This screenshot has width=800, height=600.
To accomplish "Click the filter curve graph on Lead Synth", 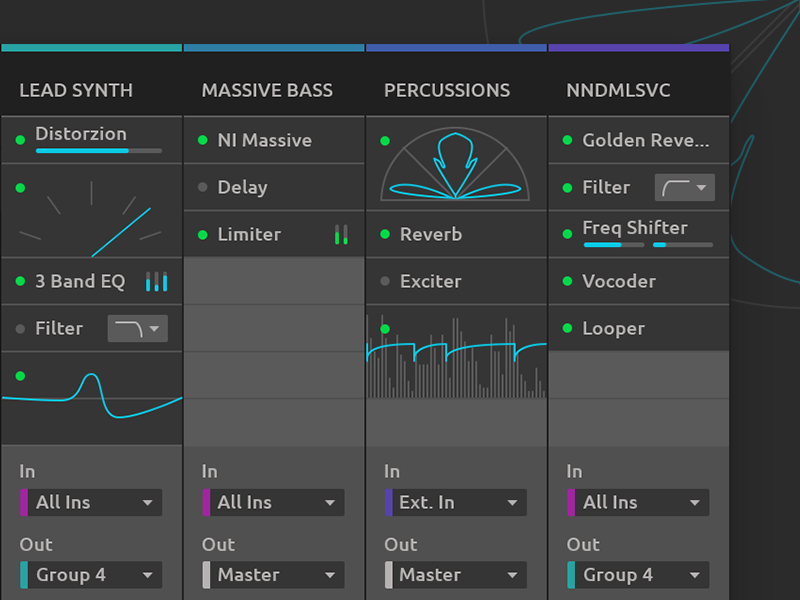I will pos(91,393).
